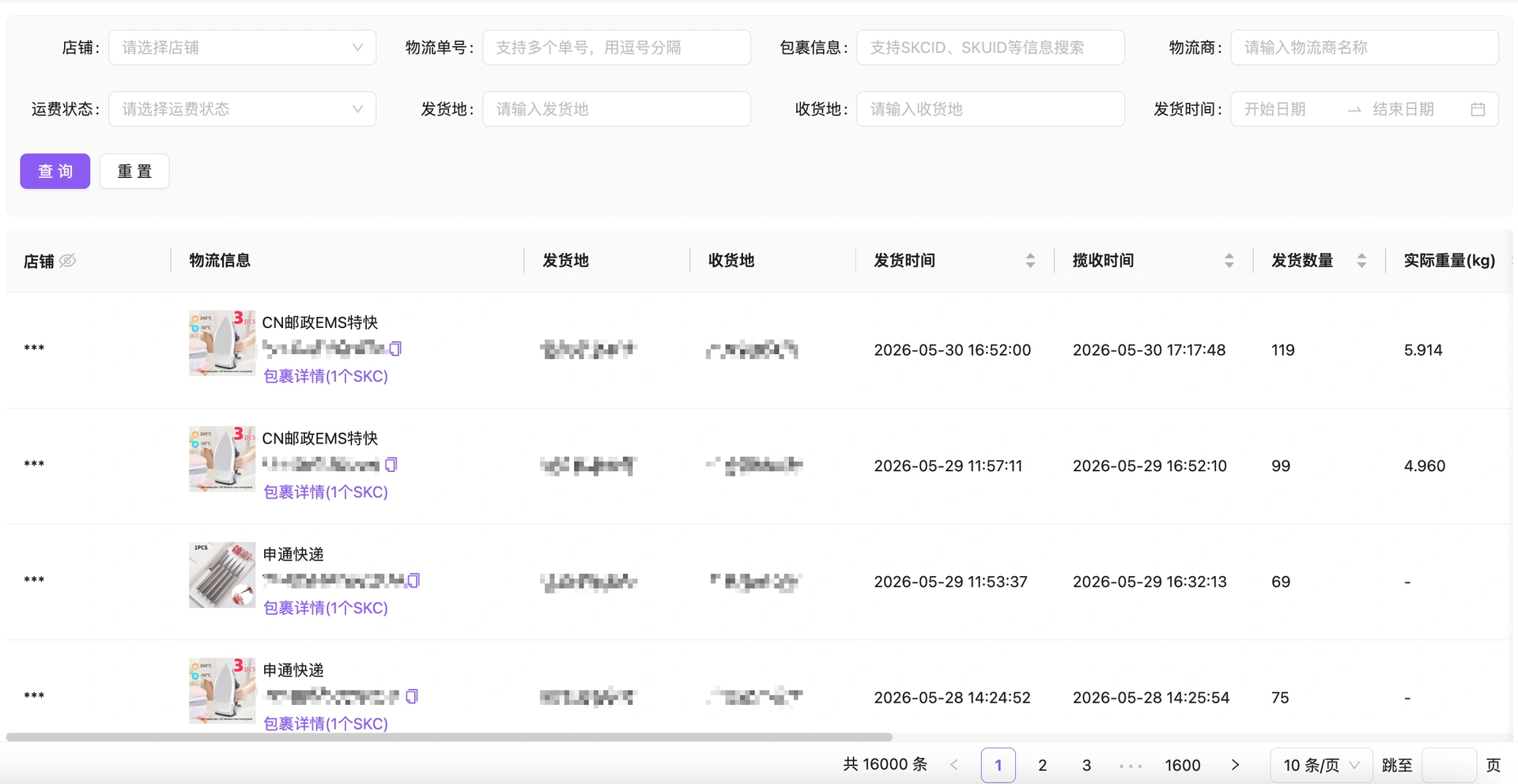Click weight value 4.960
This screenshot has height=784, width=1518.
[1425, 465]
